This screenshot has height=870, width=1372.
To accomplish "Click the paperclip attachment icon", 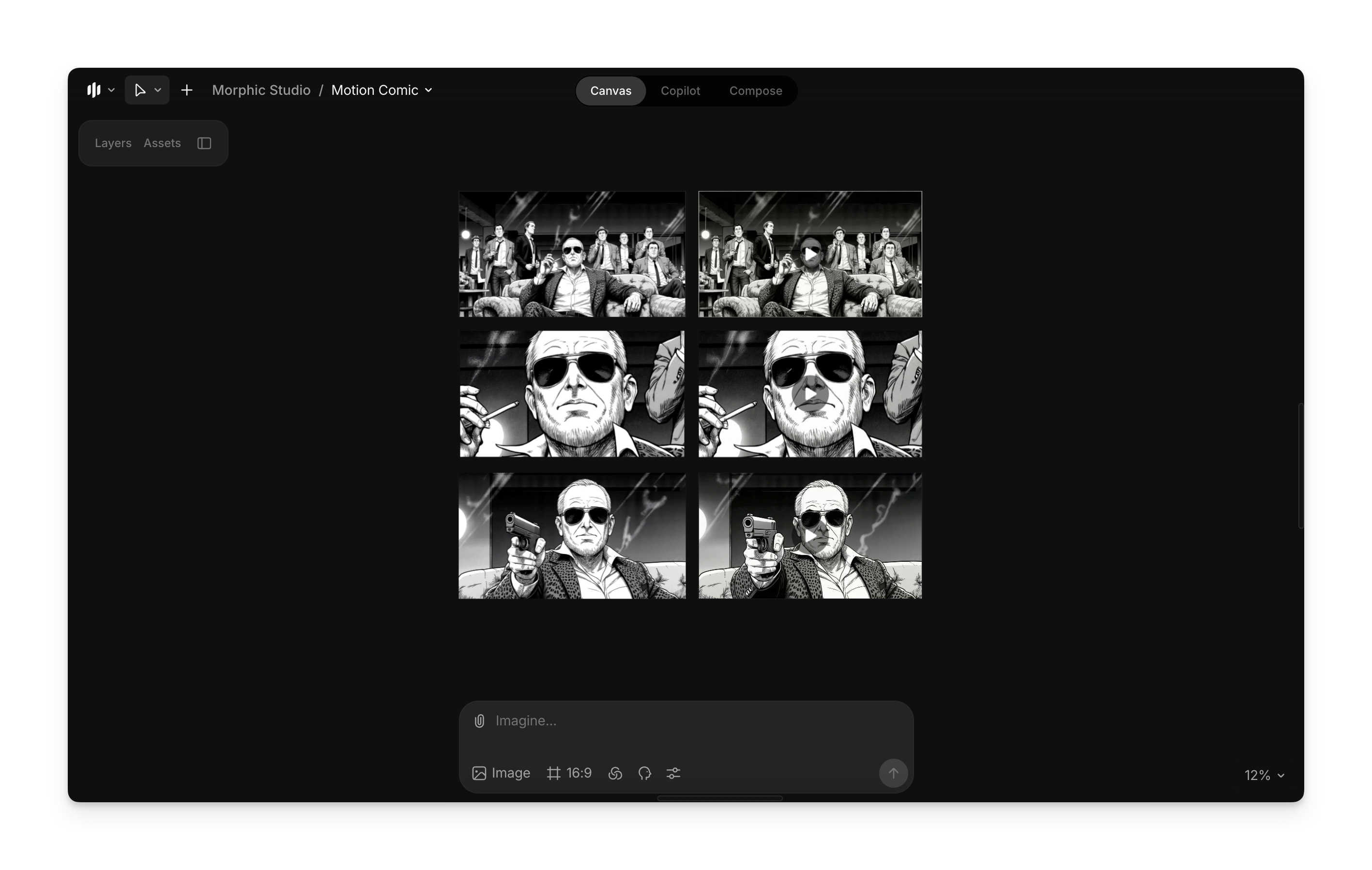I will click(x=479, y=721).
